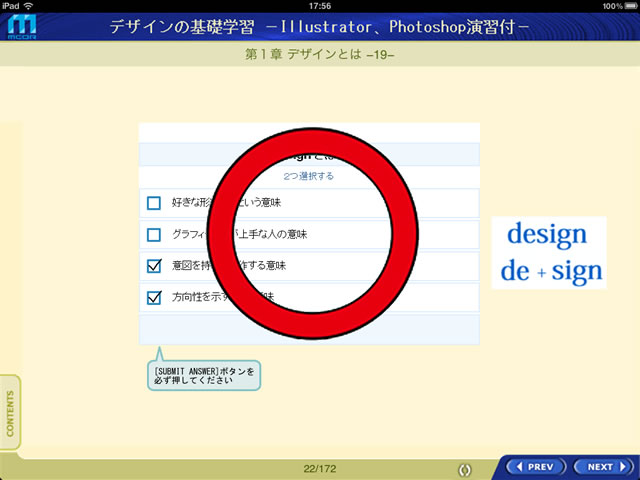The width and height of the screenshot is (640, 480).
Task: Go to previous page with PREV
Action: 536,467
